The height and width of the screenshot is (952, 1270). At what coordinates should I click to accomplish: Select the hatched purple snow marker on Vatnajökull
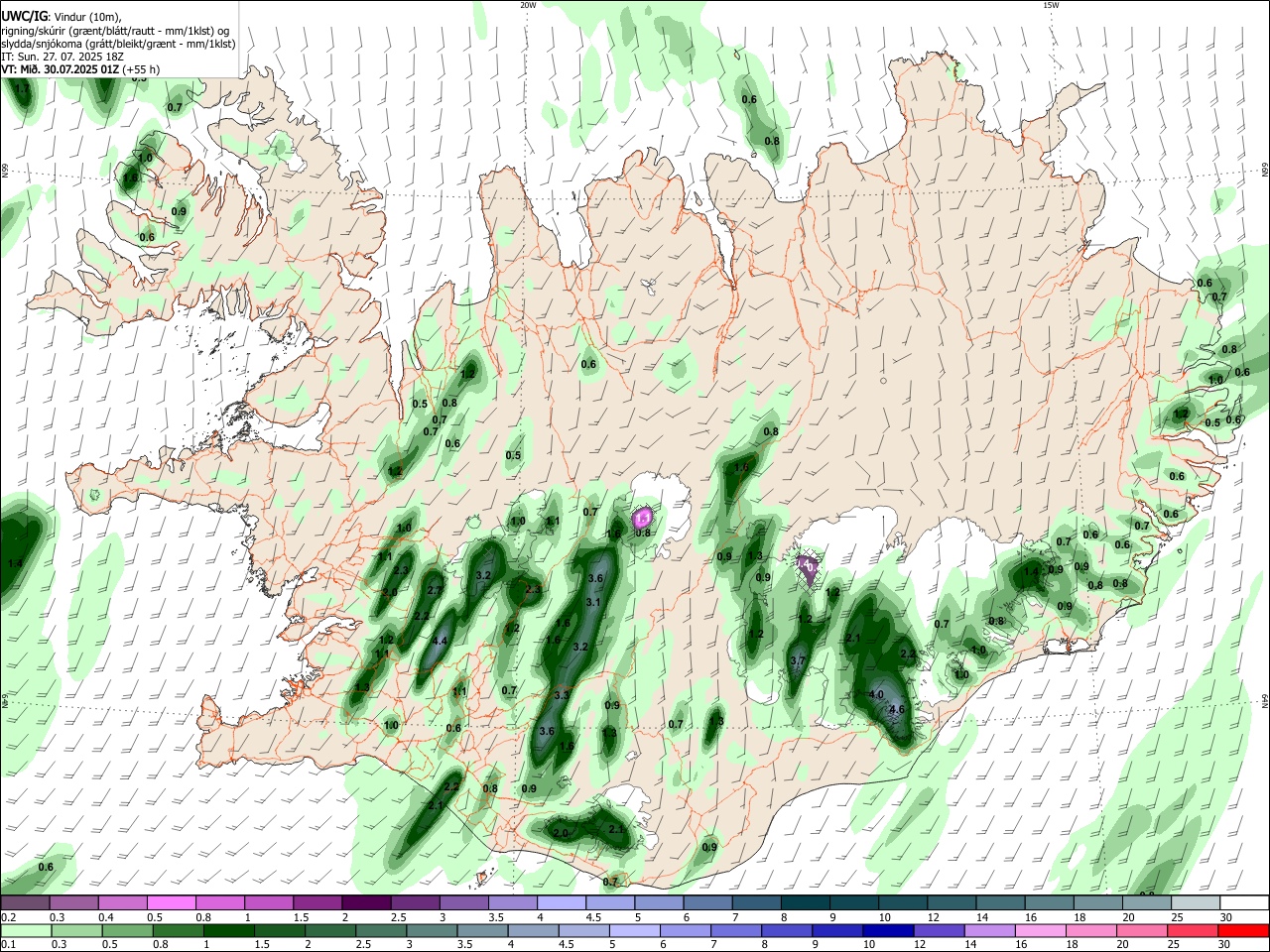tap(809, 567)
